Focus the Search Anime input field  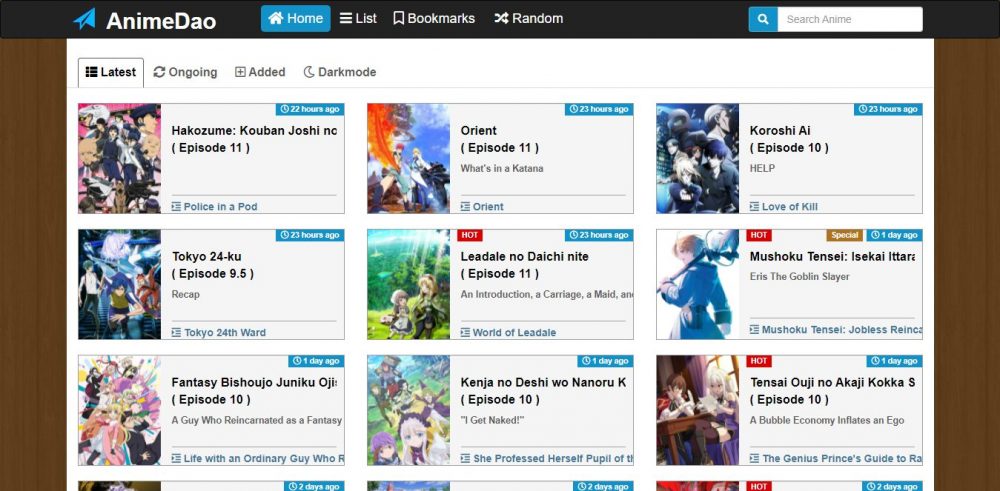tap(850, 19)
